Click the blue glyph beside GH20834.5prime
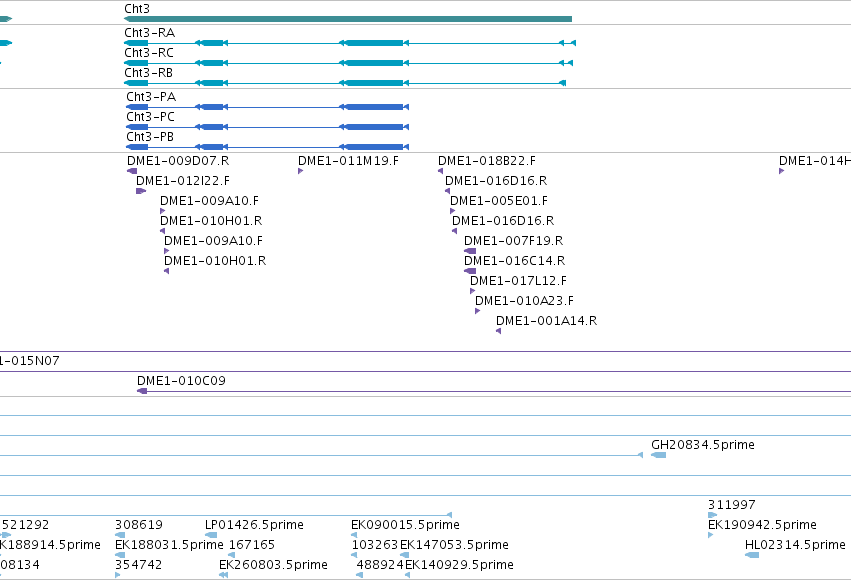Image resolution: width=851 pixels, height=580 pixels. [658, 455]
